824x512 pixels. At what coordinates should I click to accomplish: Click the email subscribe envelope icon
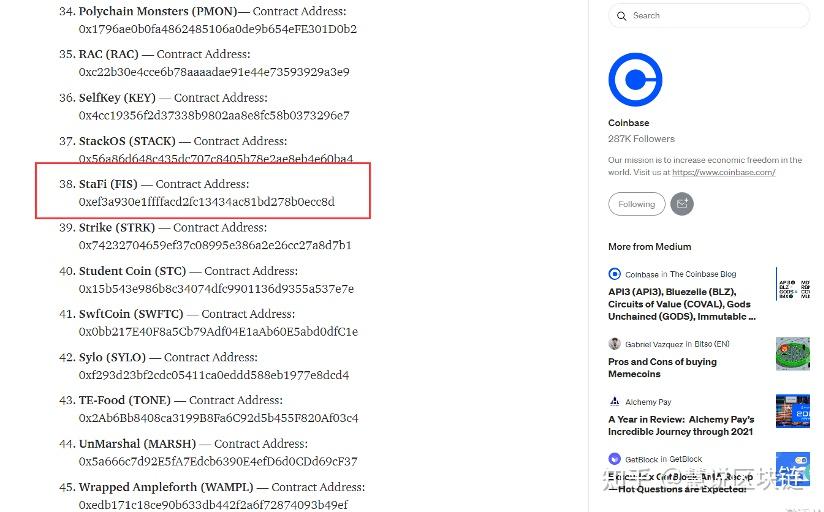point(682,204)
